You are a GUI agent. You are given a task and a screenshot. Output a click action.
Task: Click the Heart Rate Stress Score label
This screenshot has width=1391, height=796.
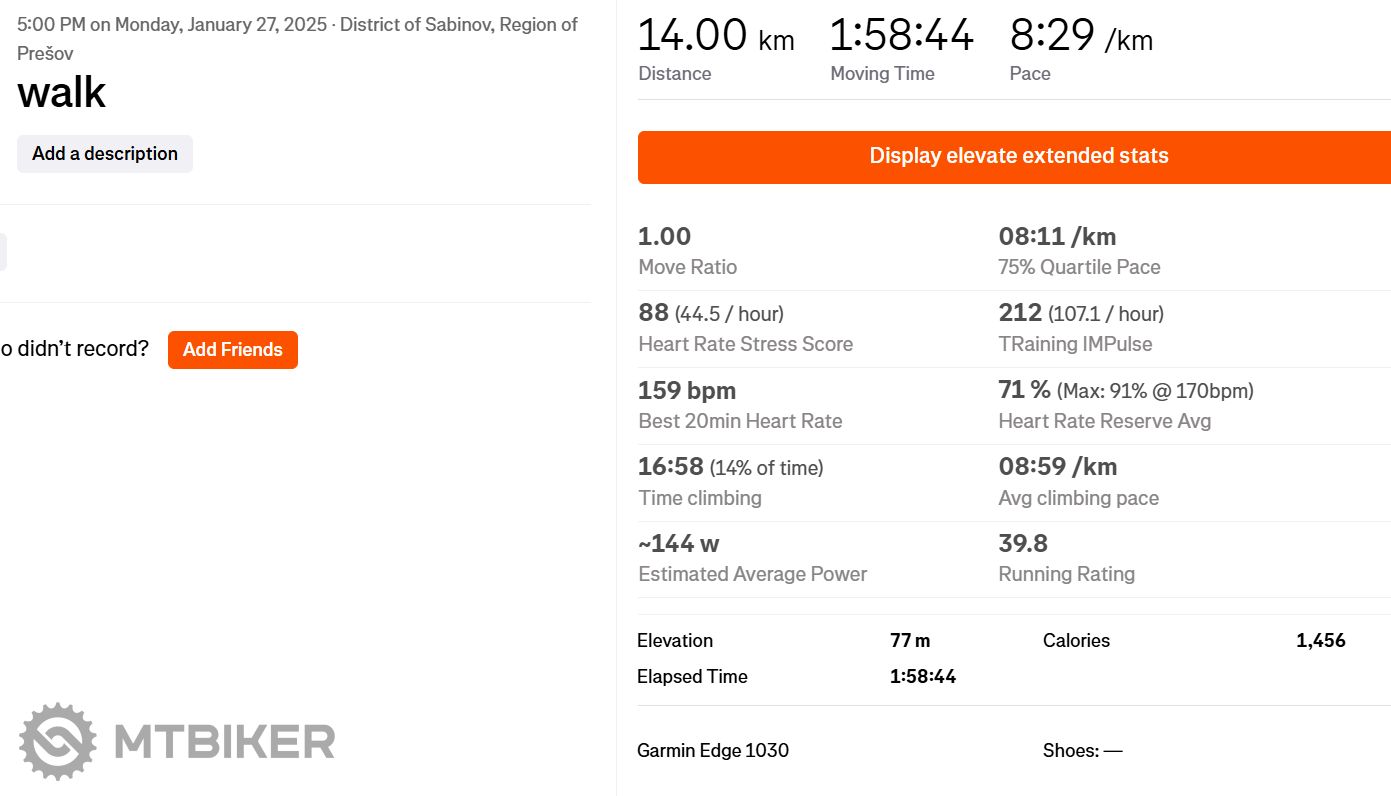click(x=745, y=344)
